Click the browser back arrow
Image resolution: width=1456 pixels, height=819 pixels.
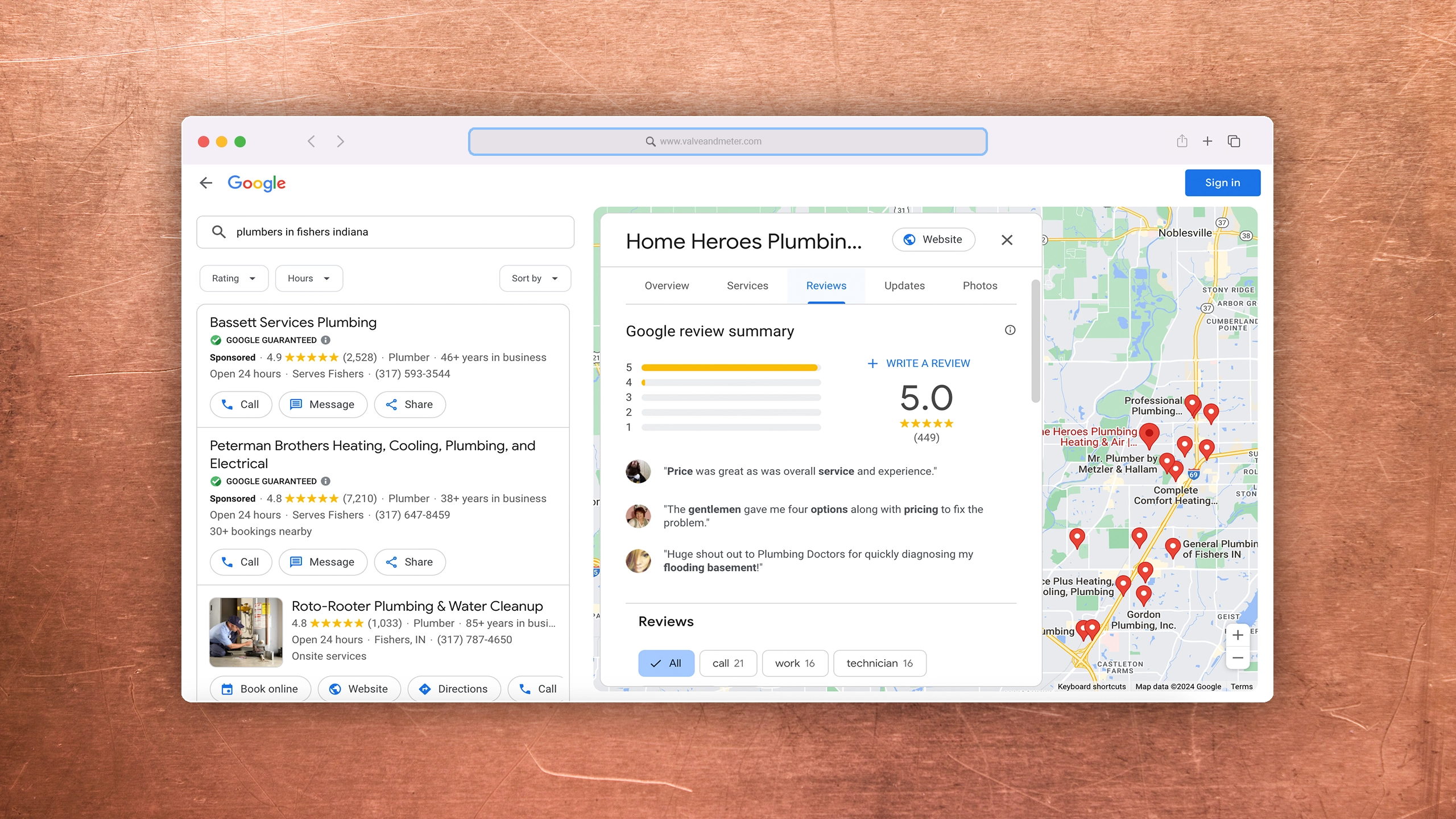[x=311, y=141]
